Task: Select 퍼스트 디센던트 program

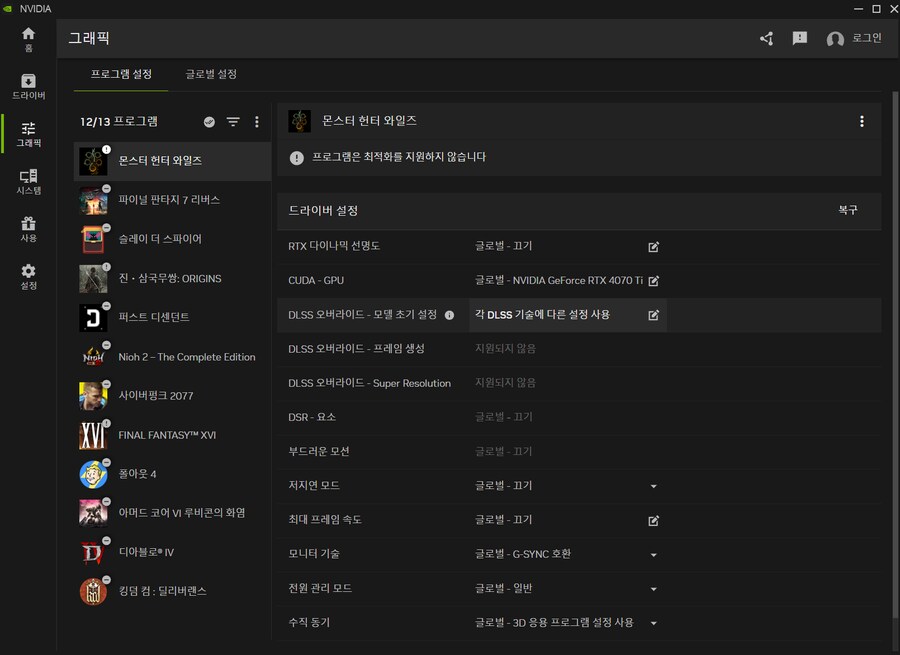Action: (x=172, y=317)
